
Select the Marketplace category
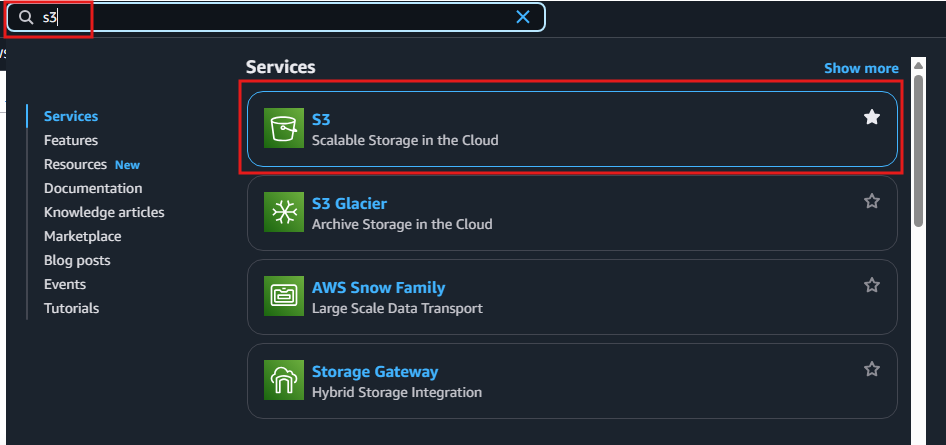tap(82, 236)
